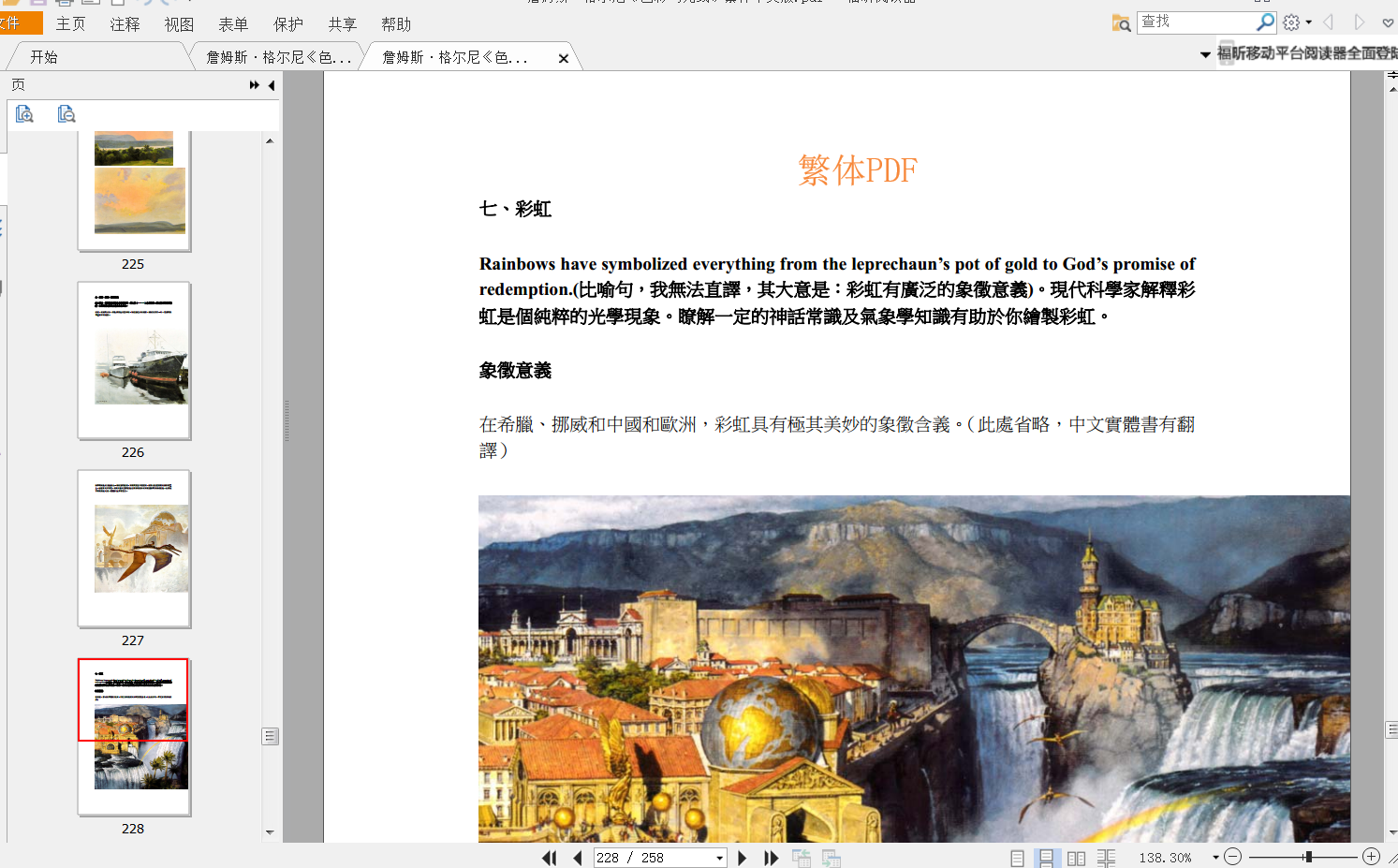
Task: Switch to continuous facing view
Action: [x=1106, y=858]
